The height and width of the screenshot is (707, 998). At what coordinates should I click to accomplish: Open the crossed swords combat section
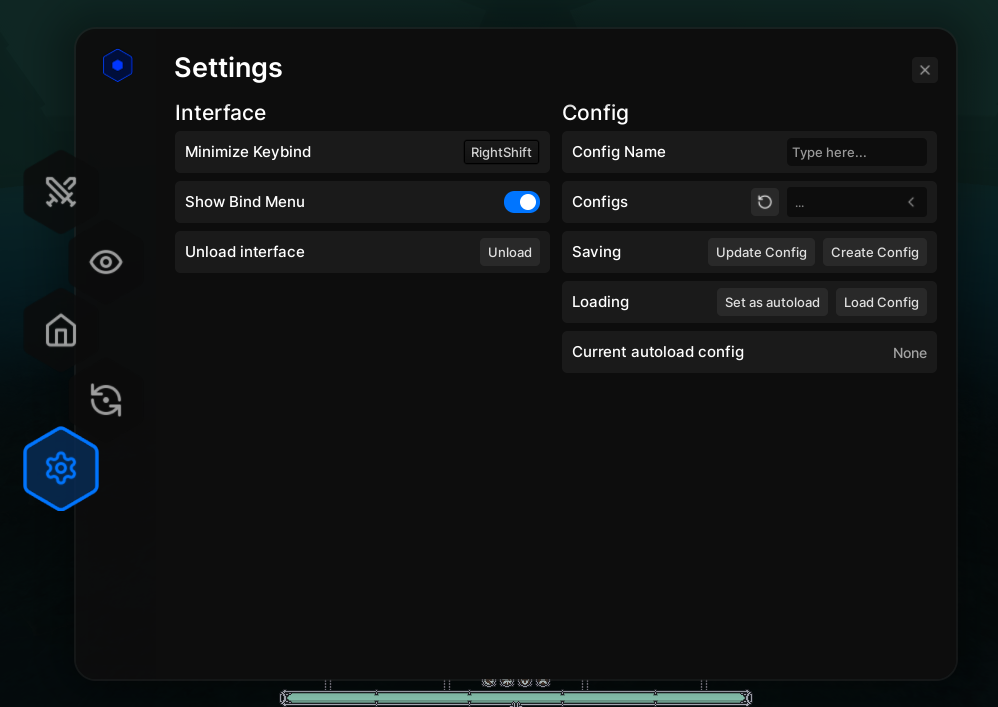(x=61, y=192)
